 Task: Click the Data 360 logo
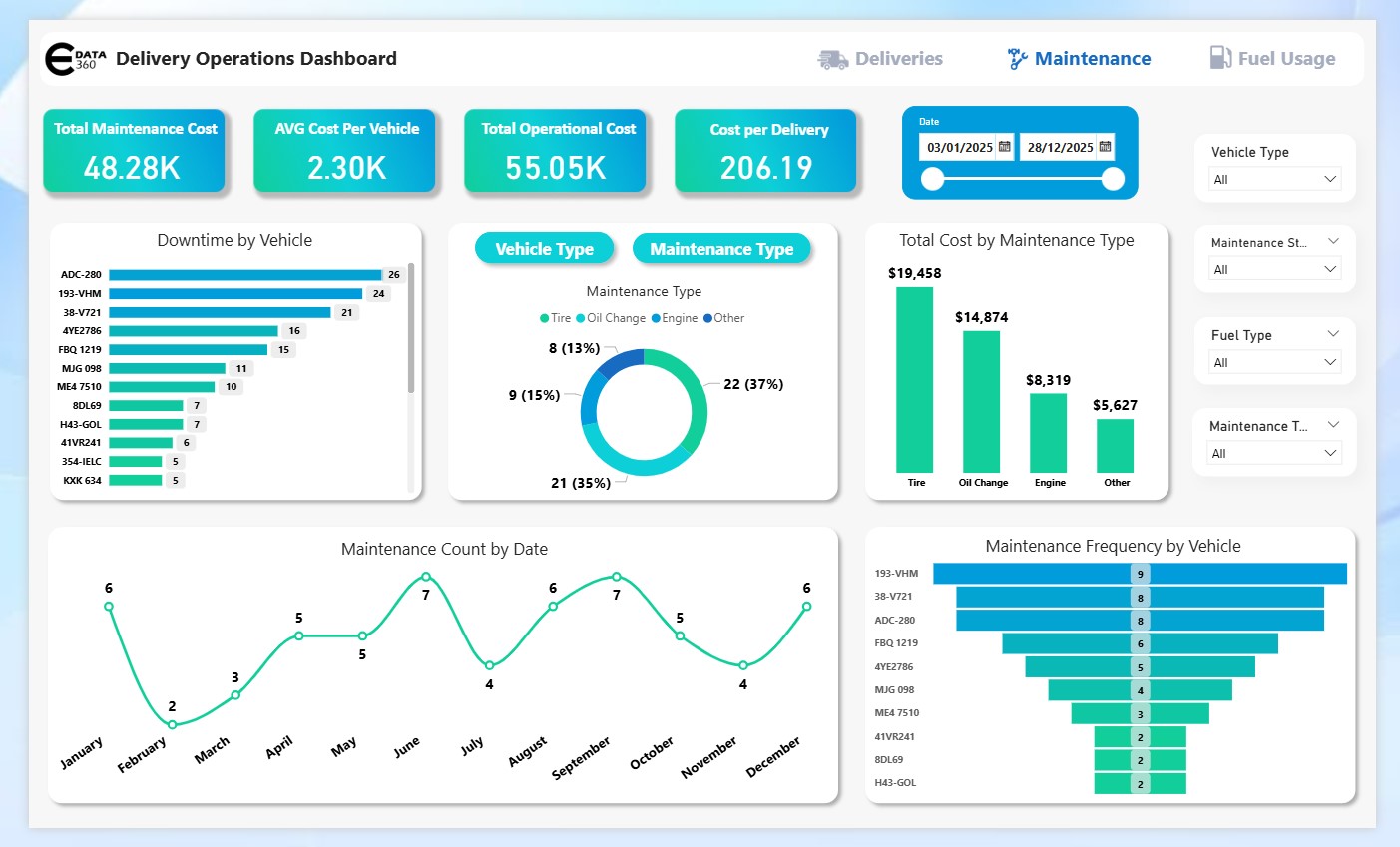tap(74, 59)
